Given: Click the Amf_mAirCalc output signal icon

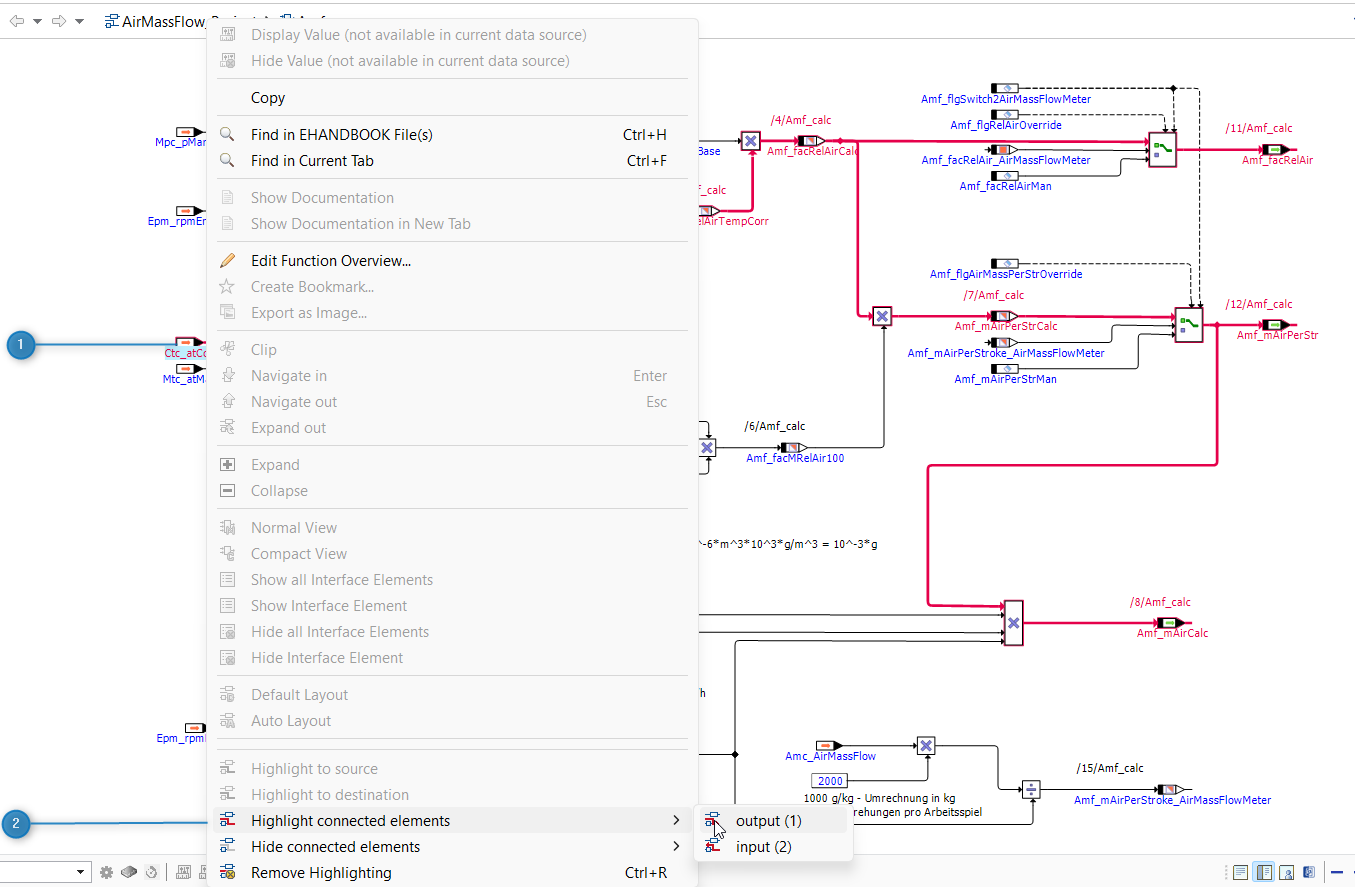Looking at the screenshot, I should (x=1171, y=623).
